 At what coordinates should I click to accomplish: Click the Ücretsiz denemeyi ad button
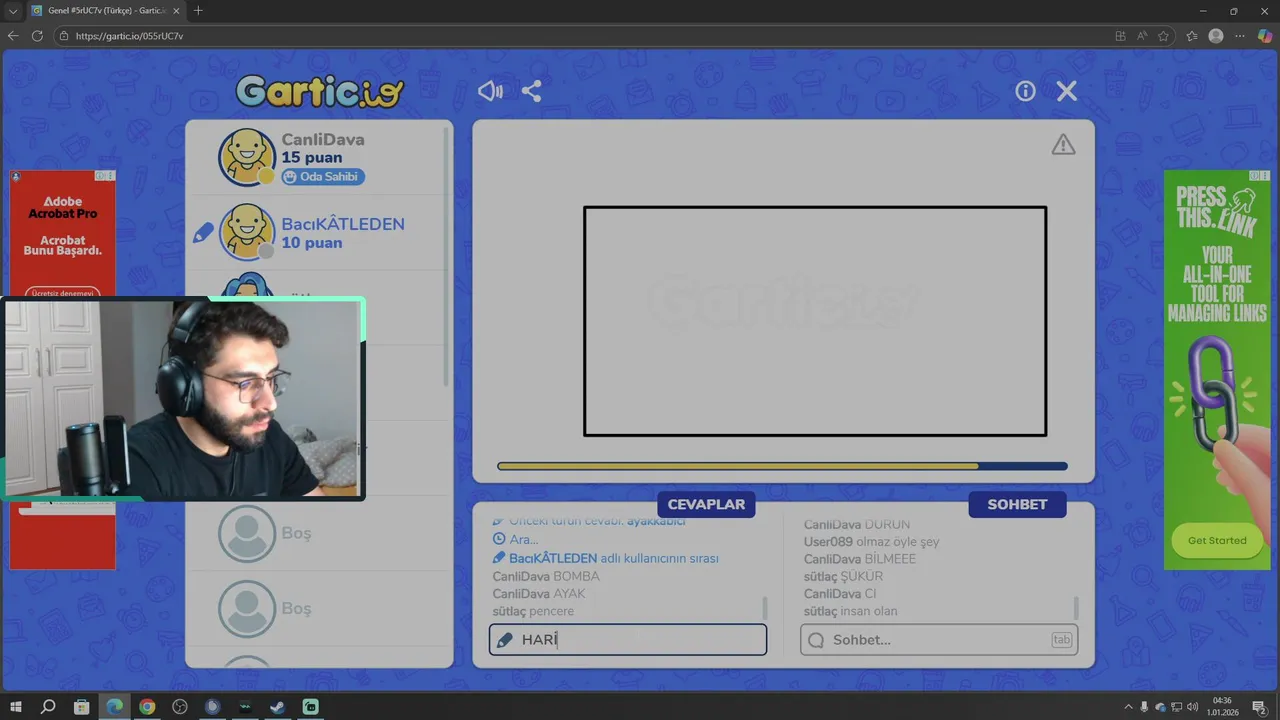pyautogui.click(x=63, y=293)
